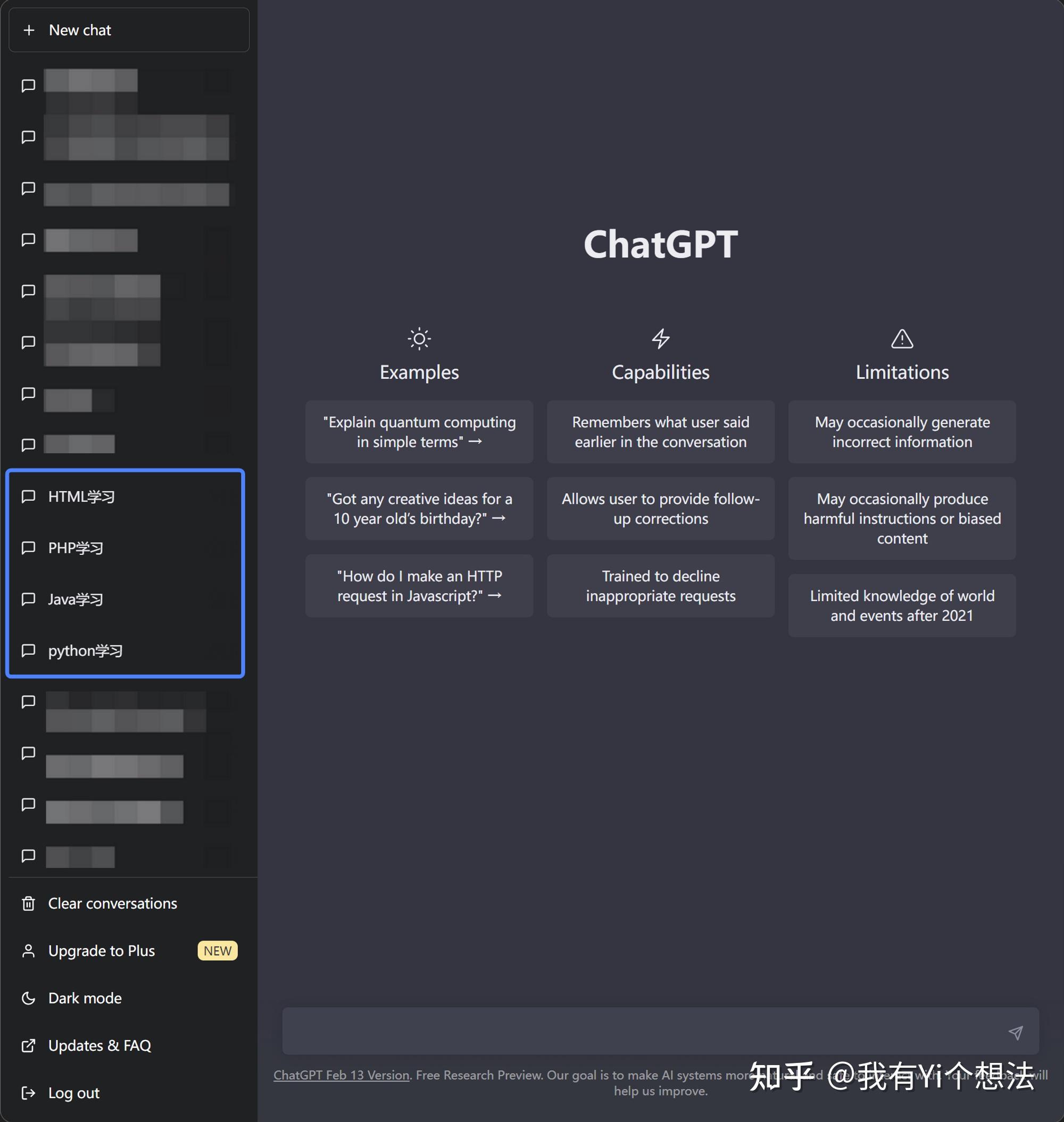Choose the "Explain quantum computing" example prompt
This screenshot has height=1122, width=1064.
tap(419, 432)
